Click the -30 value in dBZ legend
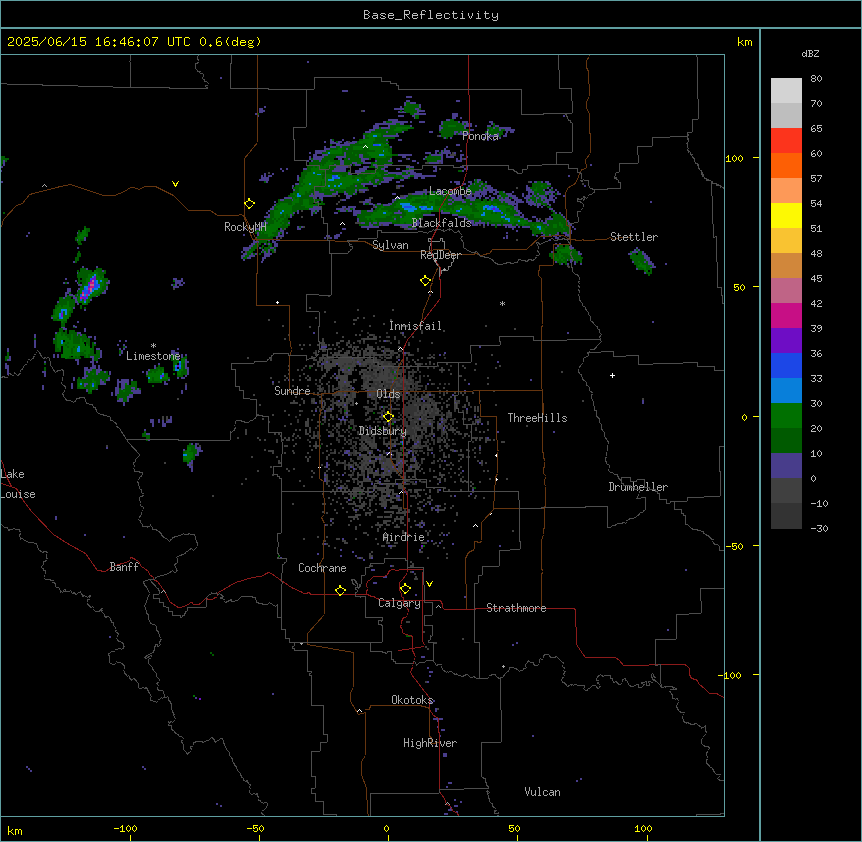862x842 pixels. (x=819, y=529)
